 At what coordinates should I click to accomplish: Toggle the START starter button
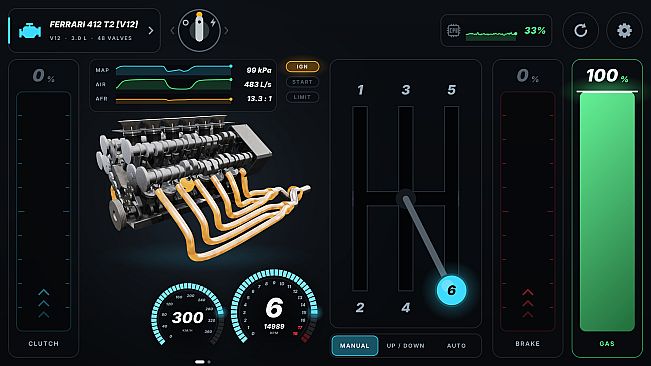pyautogui.click(x=302, y=82)
